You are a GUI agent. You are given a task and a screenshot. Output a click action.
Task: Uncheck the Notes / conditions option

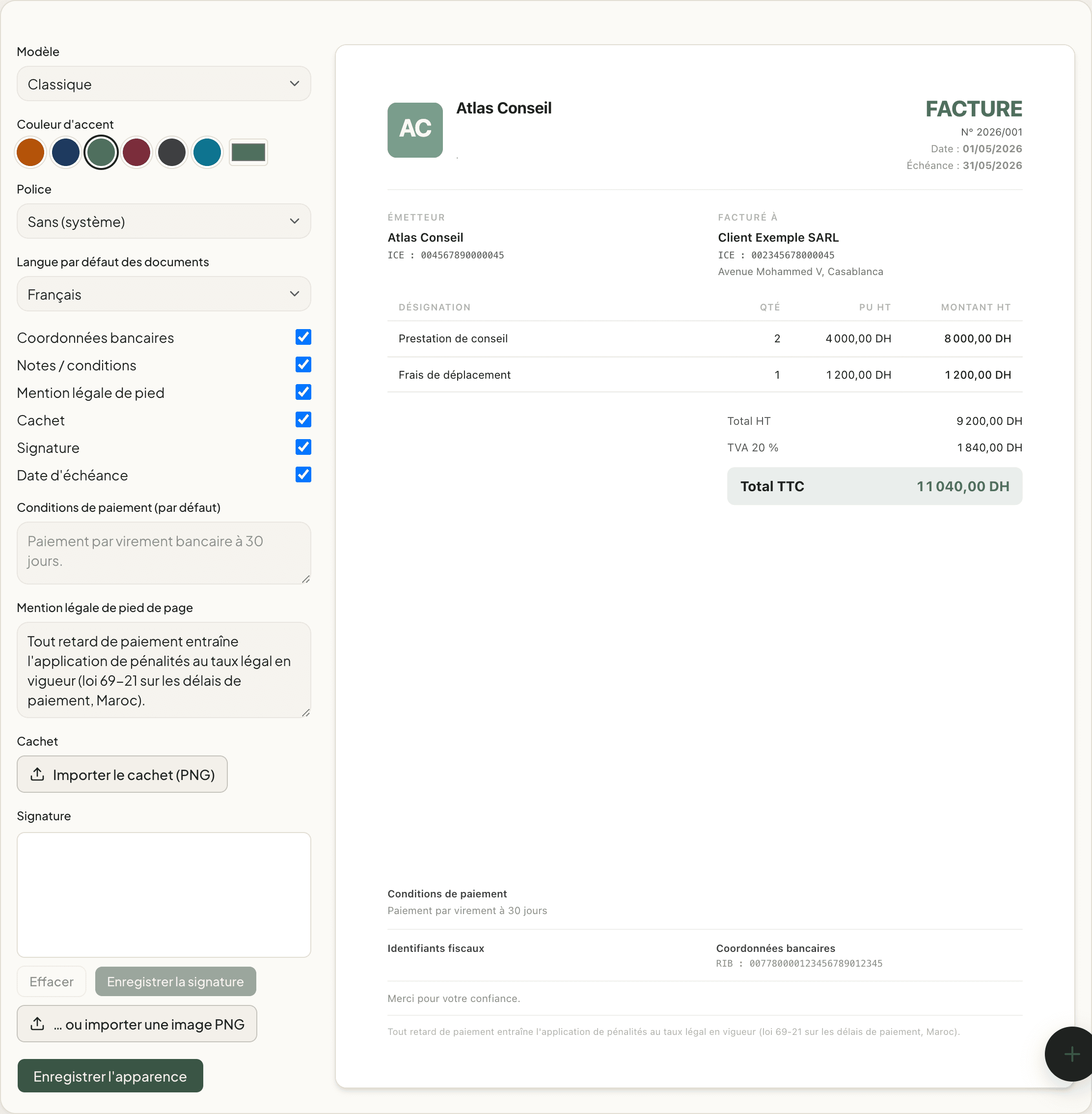pos(303,365)
